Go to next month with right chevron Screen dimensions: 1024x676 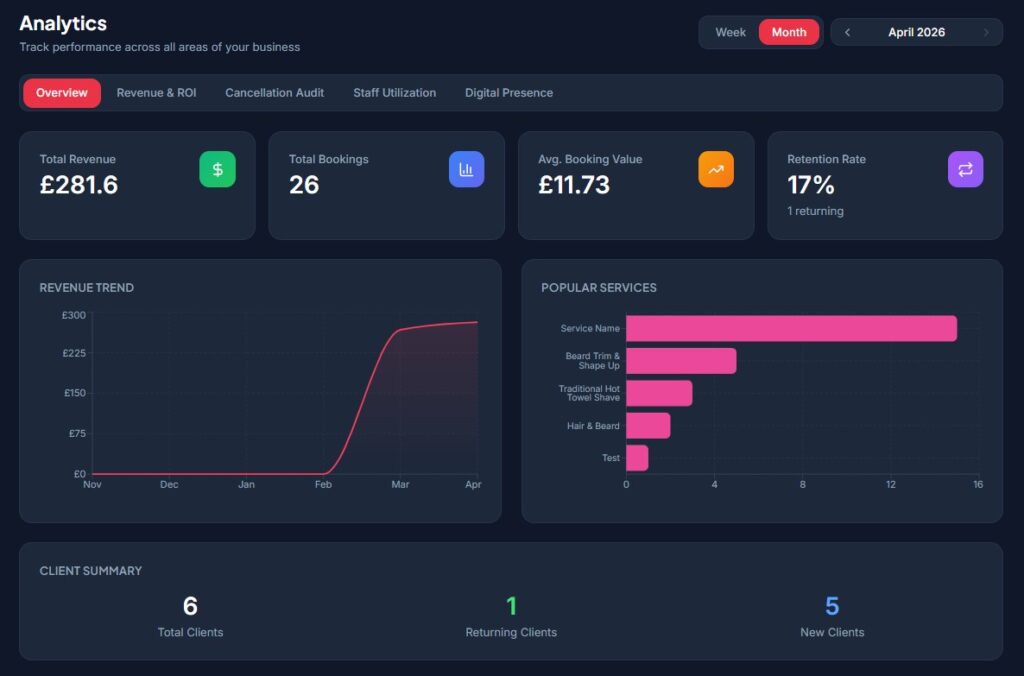point(986,32)
